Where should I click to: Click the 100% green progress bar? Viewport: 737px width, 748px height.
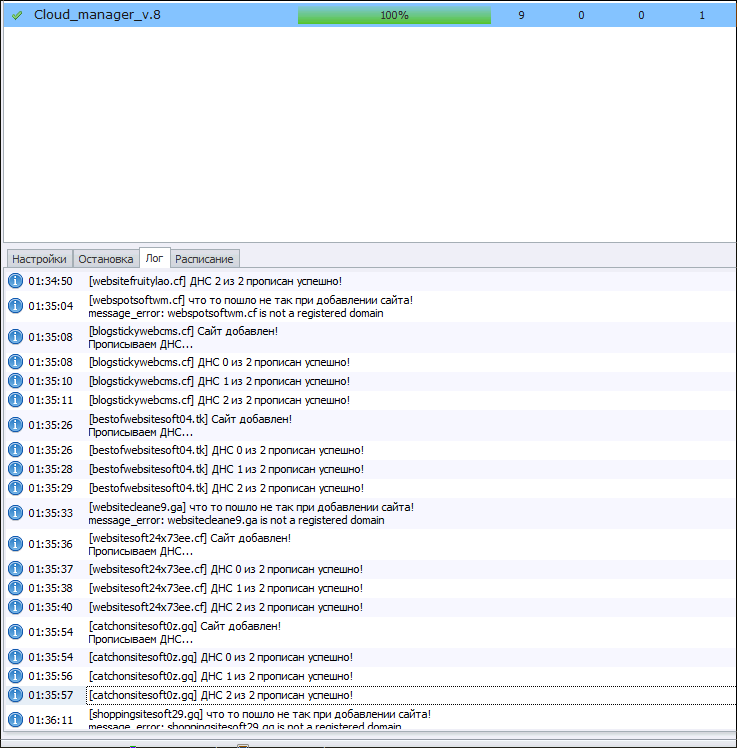[394, 15]
